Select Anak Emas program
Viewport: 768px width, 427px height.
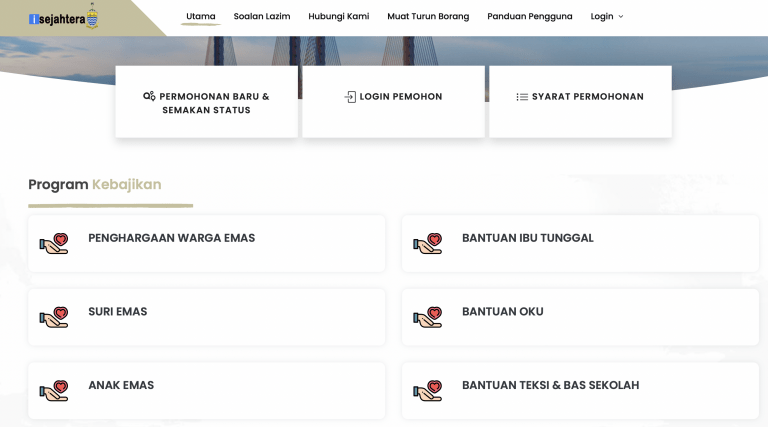pos(207,391)
